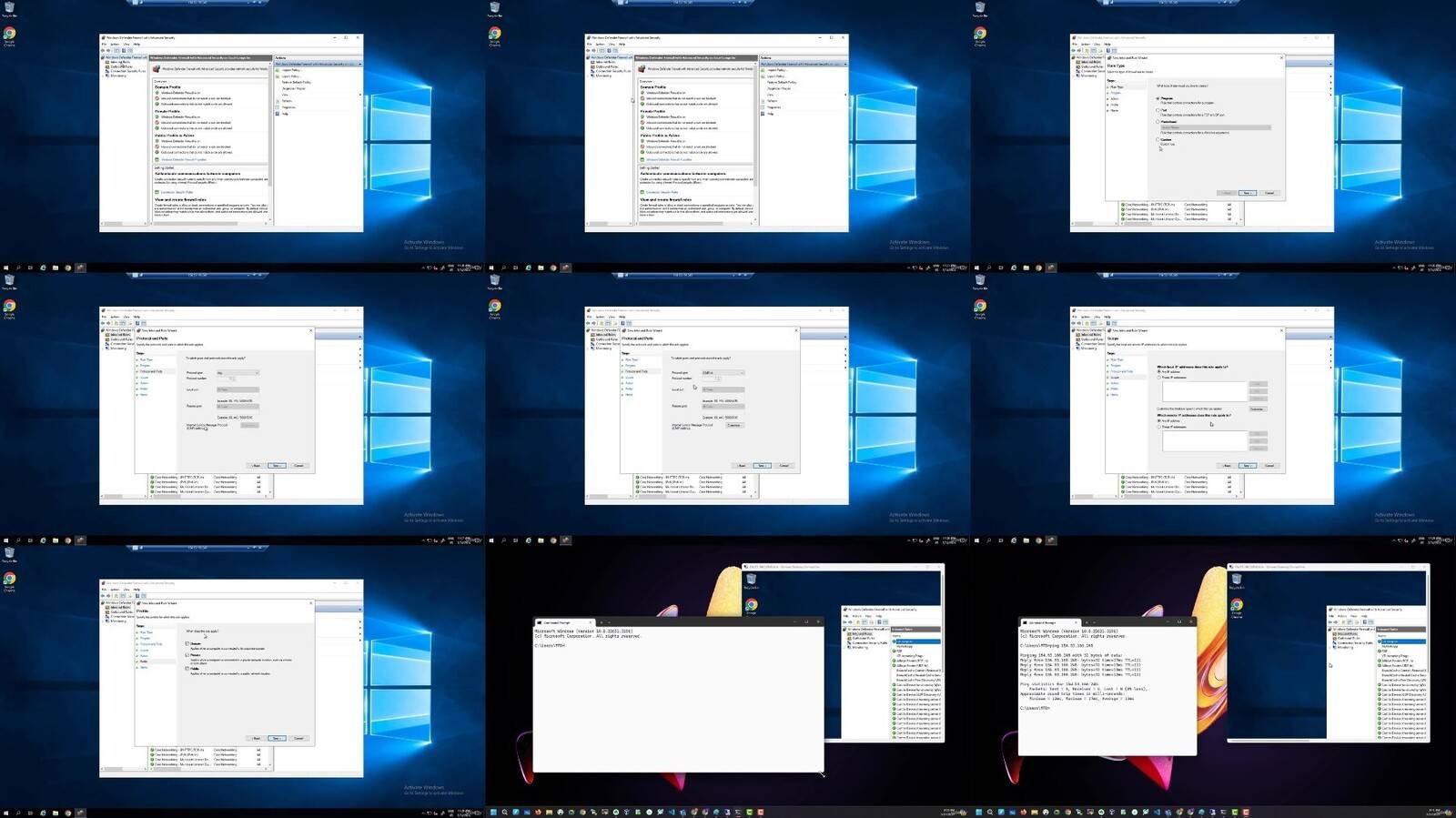Click Windows Start icon below Profile wizard screen
The width and height of the screenshot is (1456, 818).
tap(5, 813)
